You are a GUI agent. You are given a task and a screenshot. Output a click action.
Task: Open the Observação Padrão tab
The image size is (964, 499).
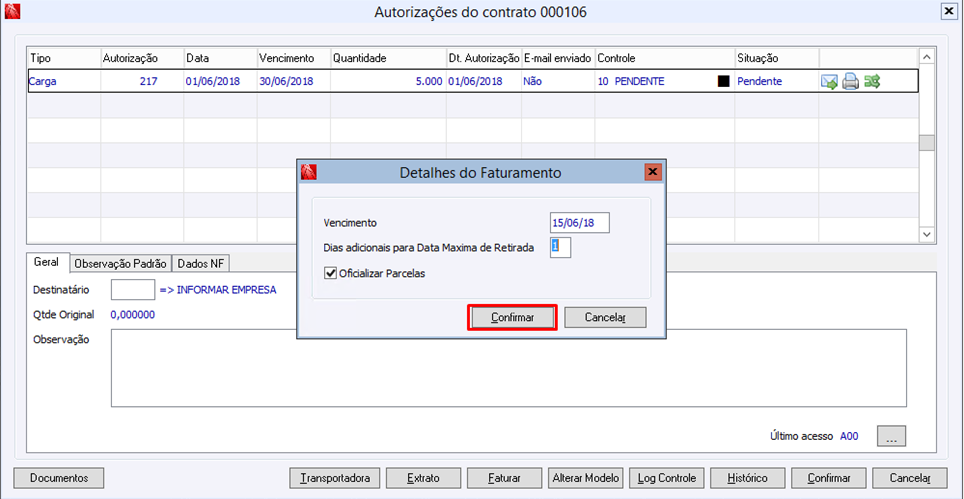click(120, 264)
